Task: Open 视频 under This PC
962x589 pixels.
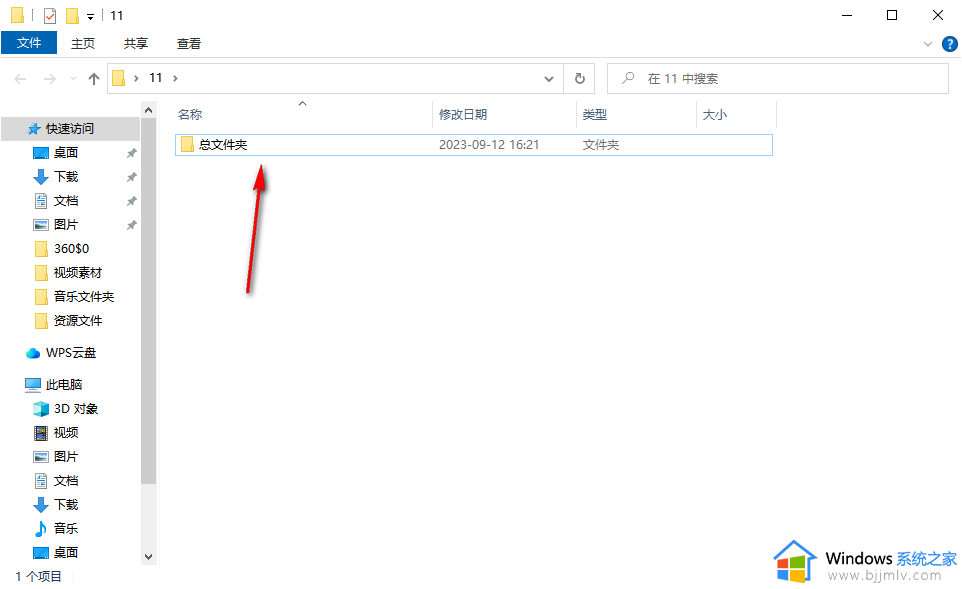Action: [x=66, y=433]
